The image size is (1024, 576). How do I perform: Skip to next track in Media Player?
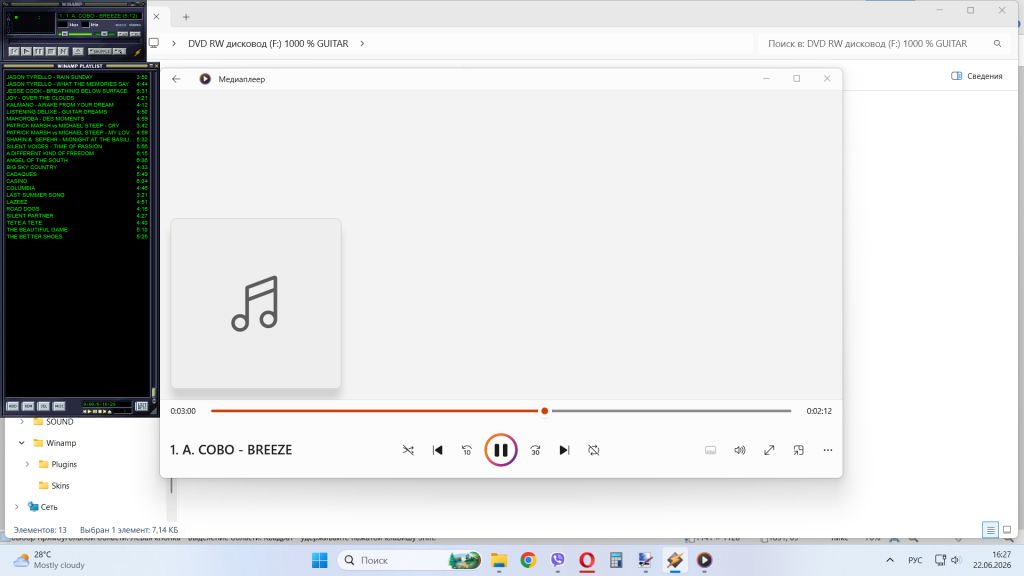564,450
